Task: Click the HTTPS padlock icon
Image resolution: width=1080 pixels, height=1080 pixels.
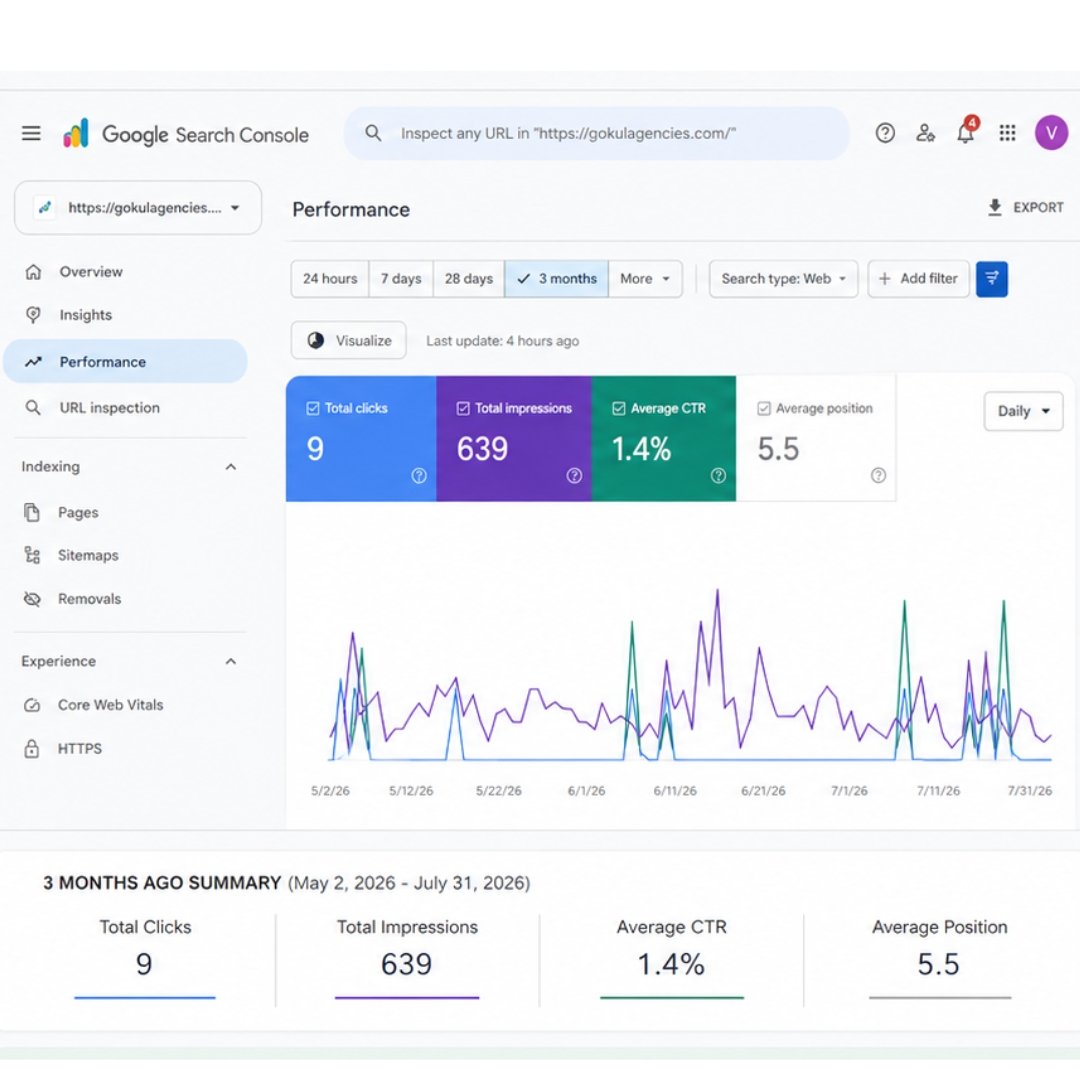Action: click(x=32, y=749)
